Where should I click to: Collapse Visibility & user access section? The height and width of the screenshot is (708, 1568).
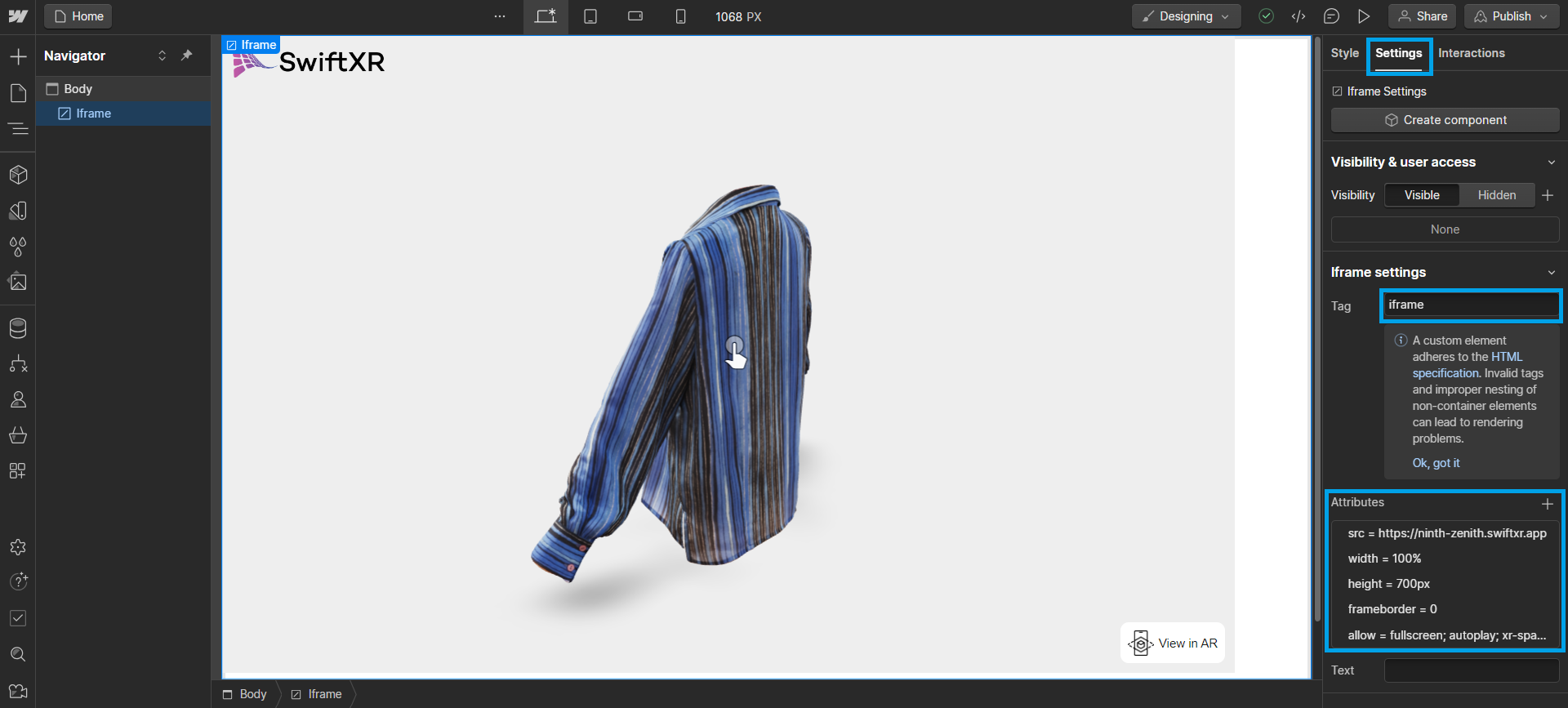point(1551,163)
